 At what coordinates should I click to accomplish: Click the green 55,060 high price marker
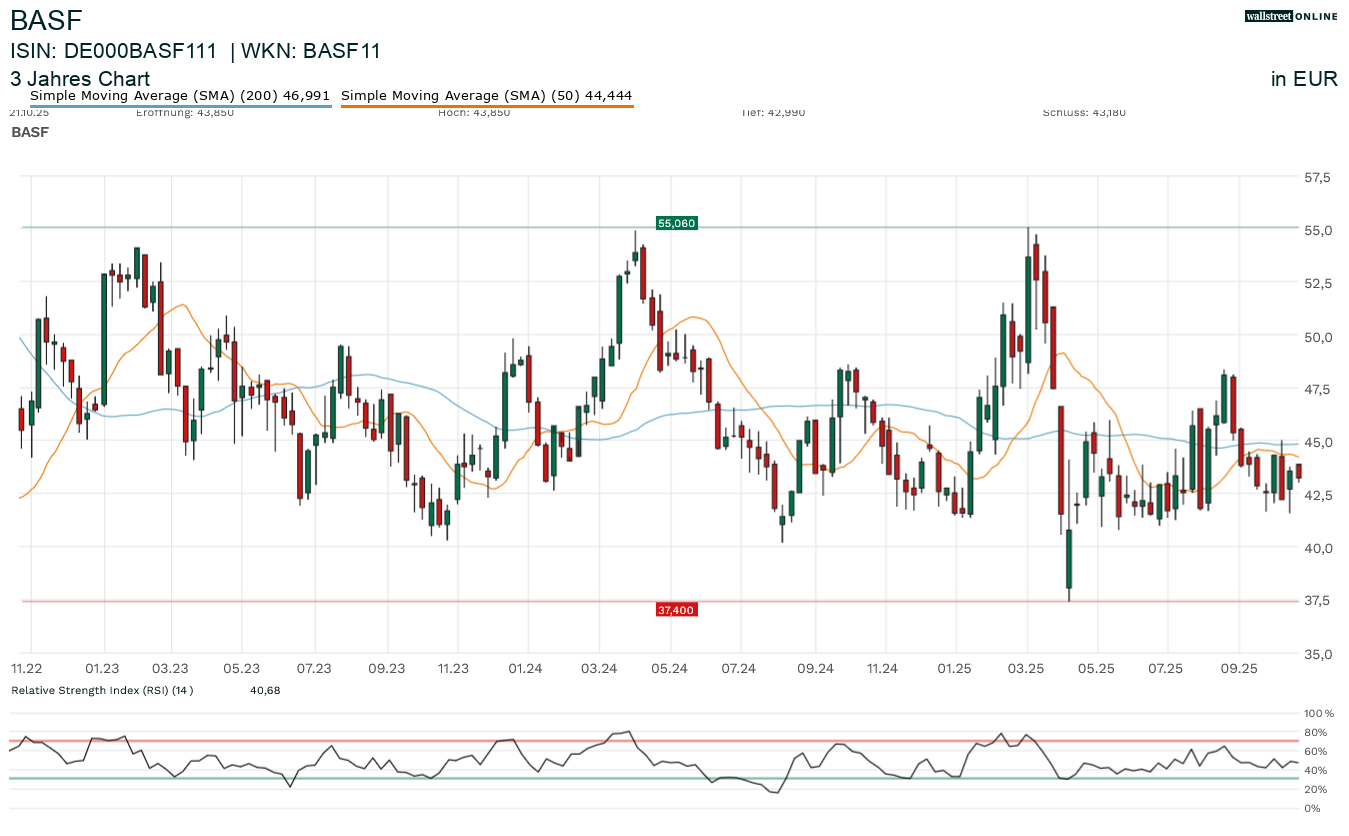coord(676,223)
